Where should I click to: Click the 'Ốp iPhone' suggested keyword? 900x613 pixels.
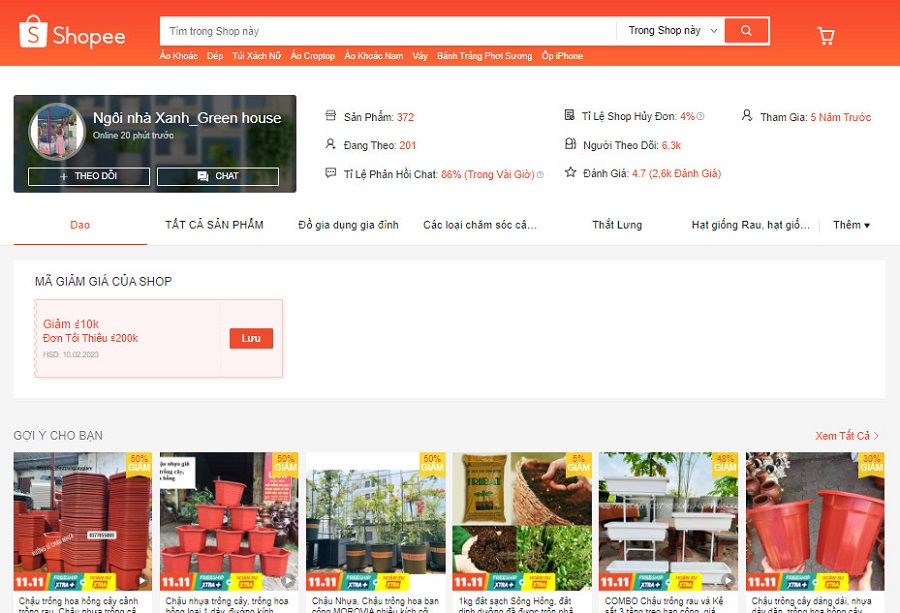562,56
